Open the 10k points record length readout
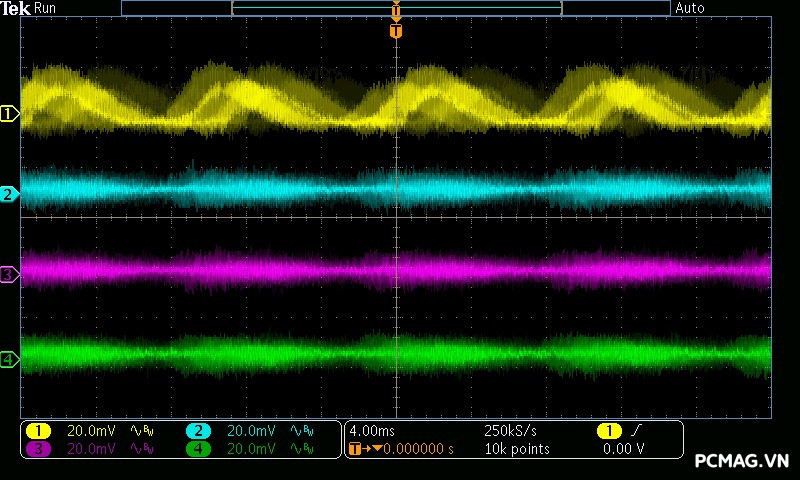The height and width of the screenshot is (480, 800). tap(516, 449)
